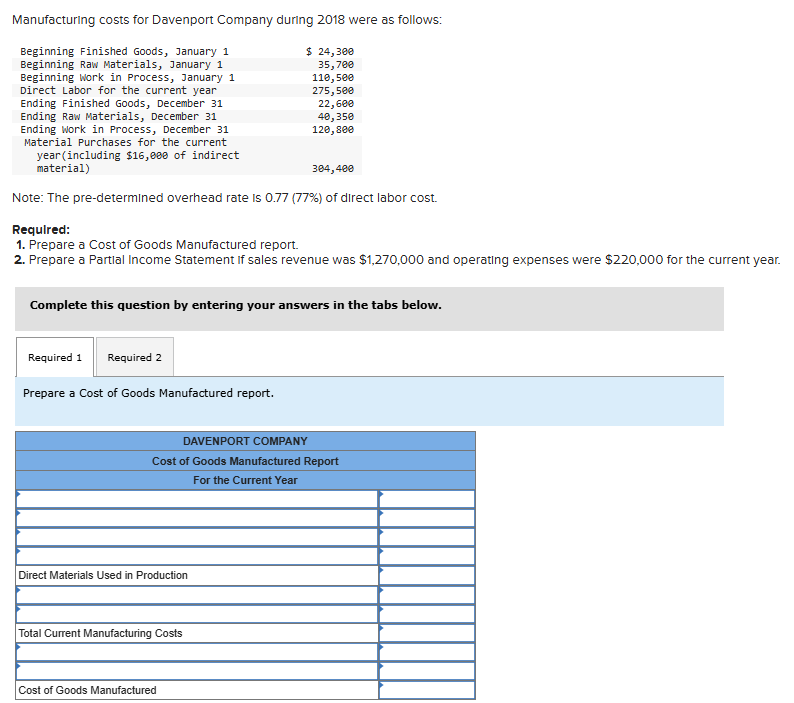Click the Direct Materials Used in Production amount field

[x=427, y=575]
